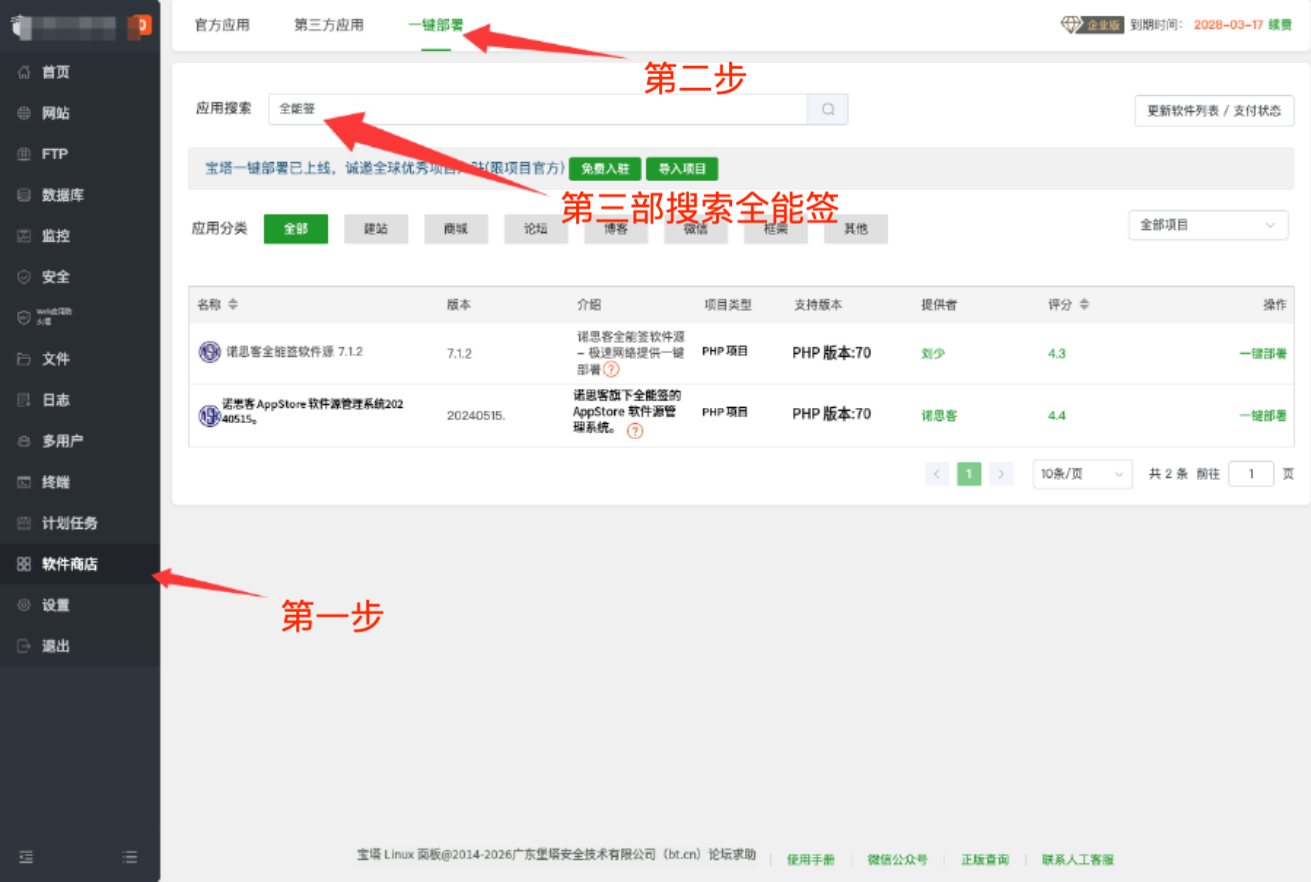Viewport: 1311px width, 882px height.
Task: Click the 免费入驻 button
Action: [606, 168]
